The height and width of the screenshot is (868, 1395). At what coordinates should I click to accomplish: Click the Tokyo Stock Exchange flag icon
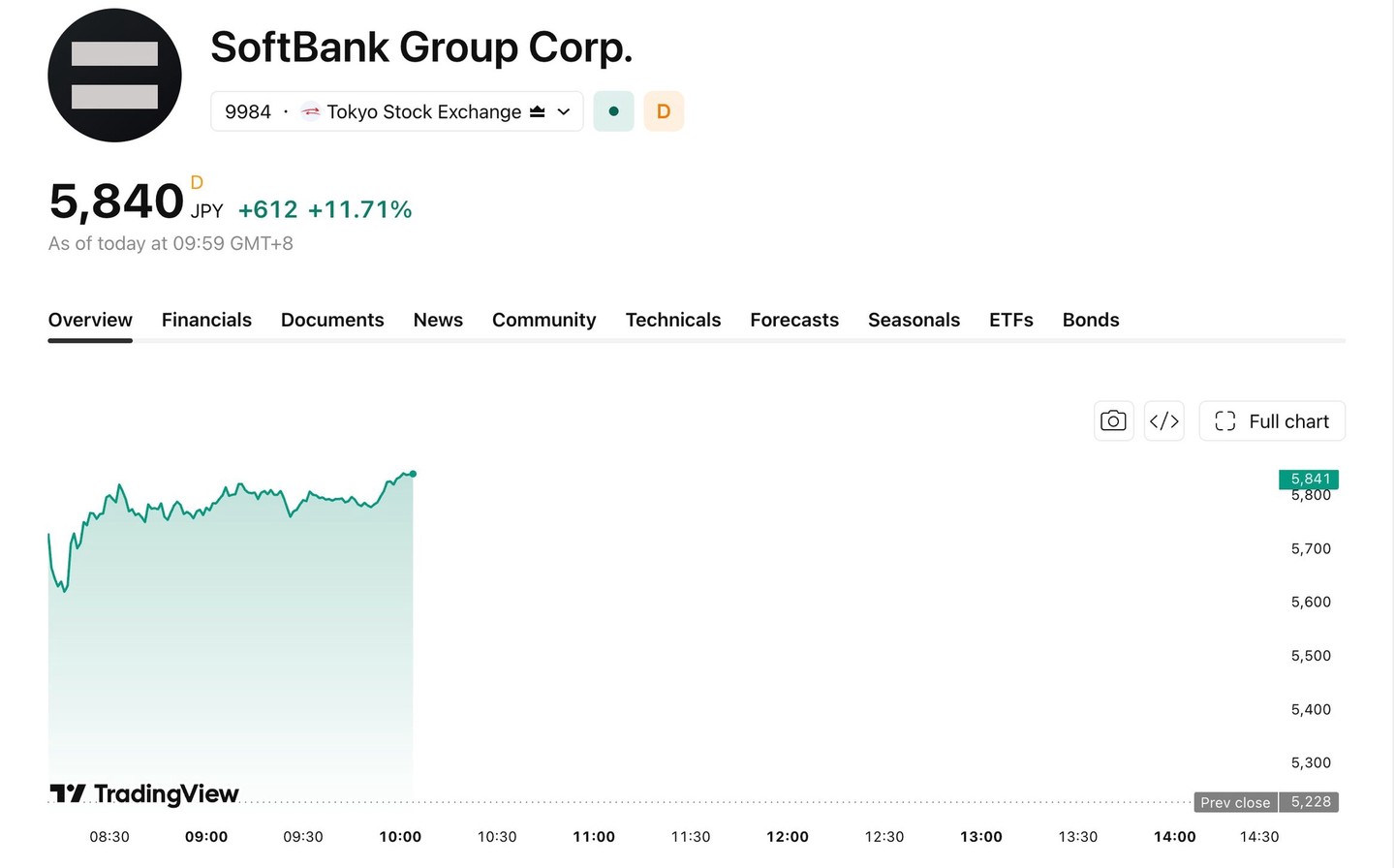tap(310, 111)
